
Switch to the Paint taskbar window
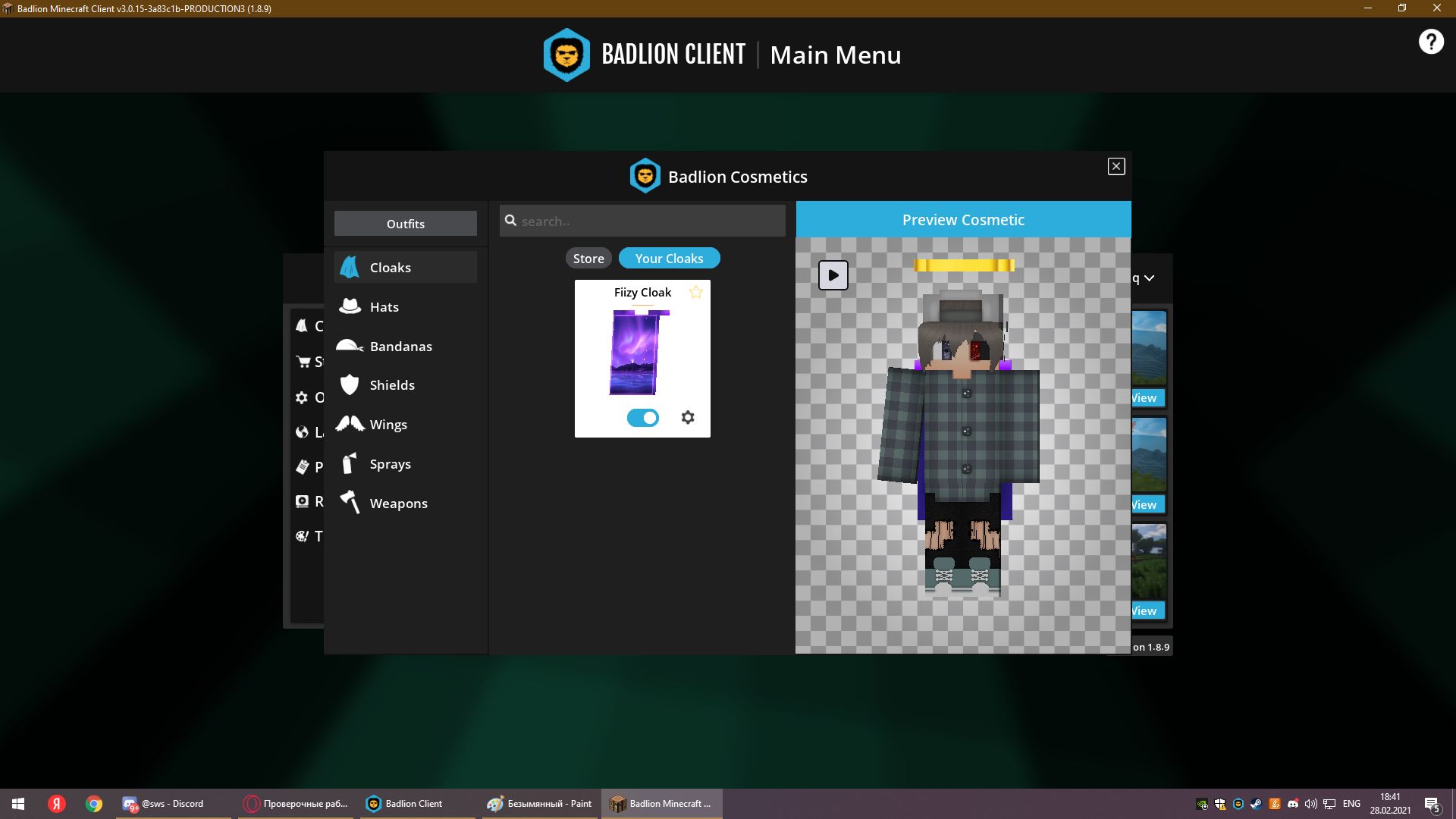tap(540, 804)
